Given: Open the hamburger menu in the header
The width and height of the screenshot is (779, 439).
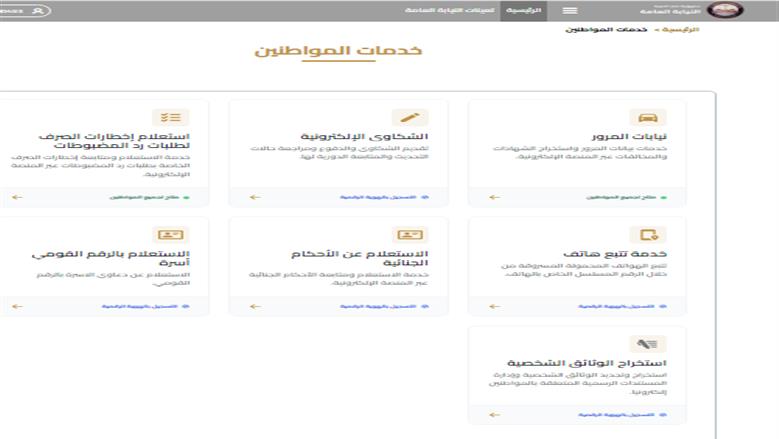Looking at the screenshot, I should tap(570, 10).
